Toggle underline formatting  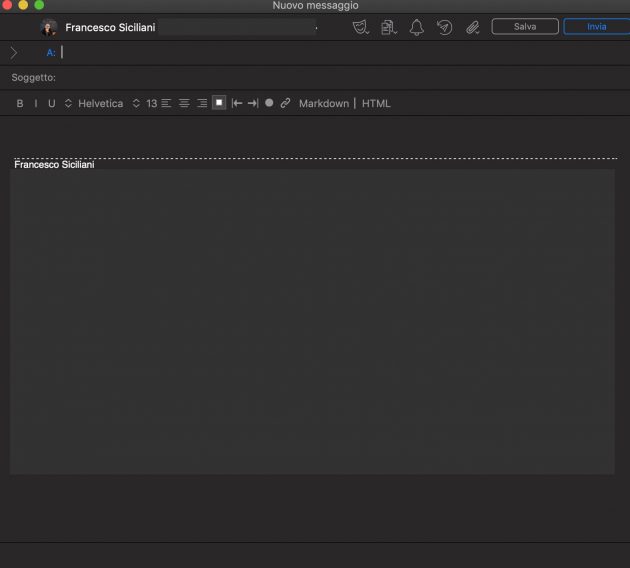pyautogui.click(x=51, y=104)
